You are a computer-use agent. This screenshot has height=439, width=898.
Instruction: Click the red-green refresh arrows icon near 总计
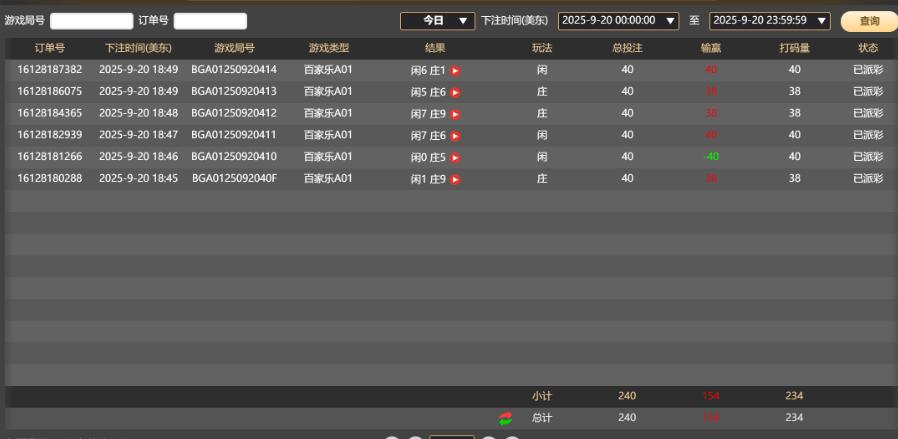click(x=505, y=418)
